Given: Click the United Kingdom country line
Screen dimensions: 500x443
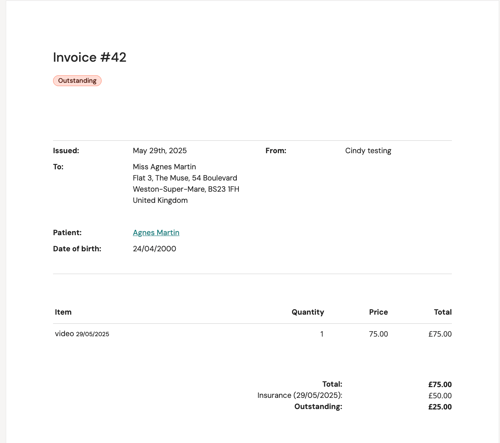Looking at the screenshot, I should (x=160, y=200).
